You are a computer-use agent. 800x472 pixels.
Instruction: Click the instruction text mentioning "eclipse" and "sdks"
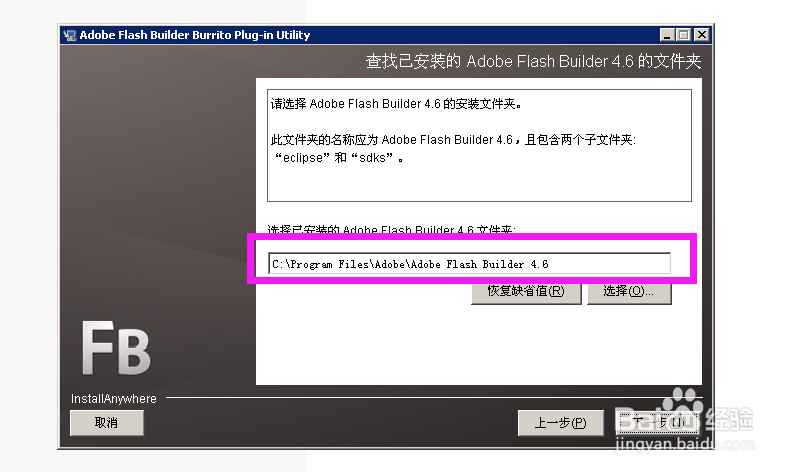[453, 148]
